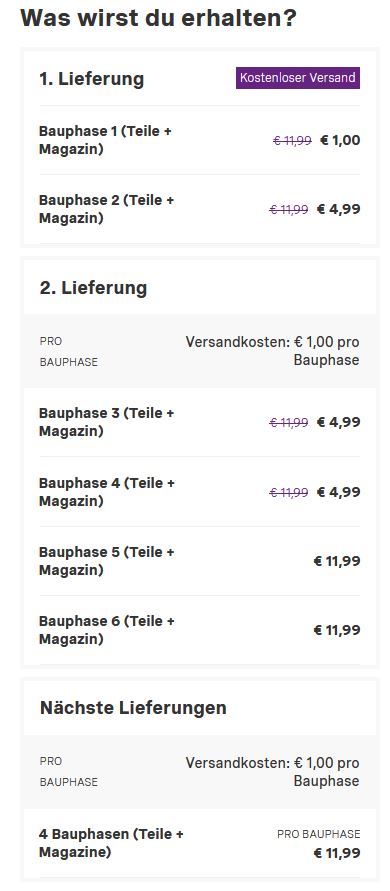The width and height of the screenshot is (390, 891).
Task: Select the 1. Lieferung heading
Action: pyautogui.click(x=92, y=79)
